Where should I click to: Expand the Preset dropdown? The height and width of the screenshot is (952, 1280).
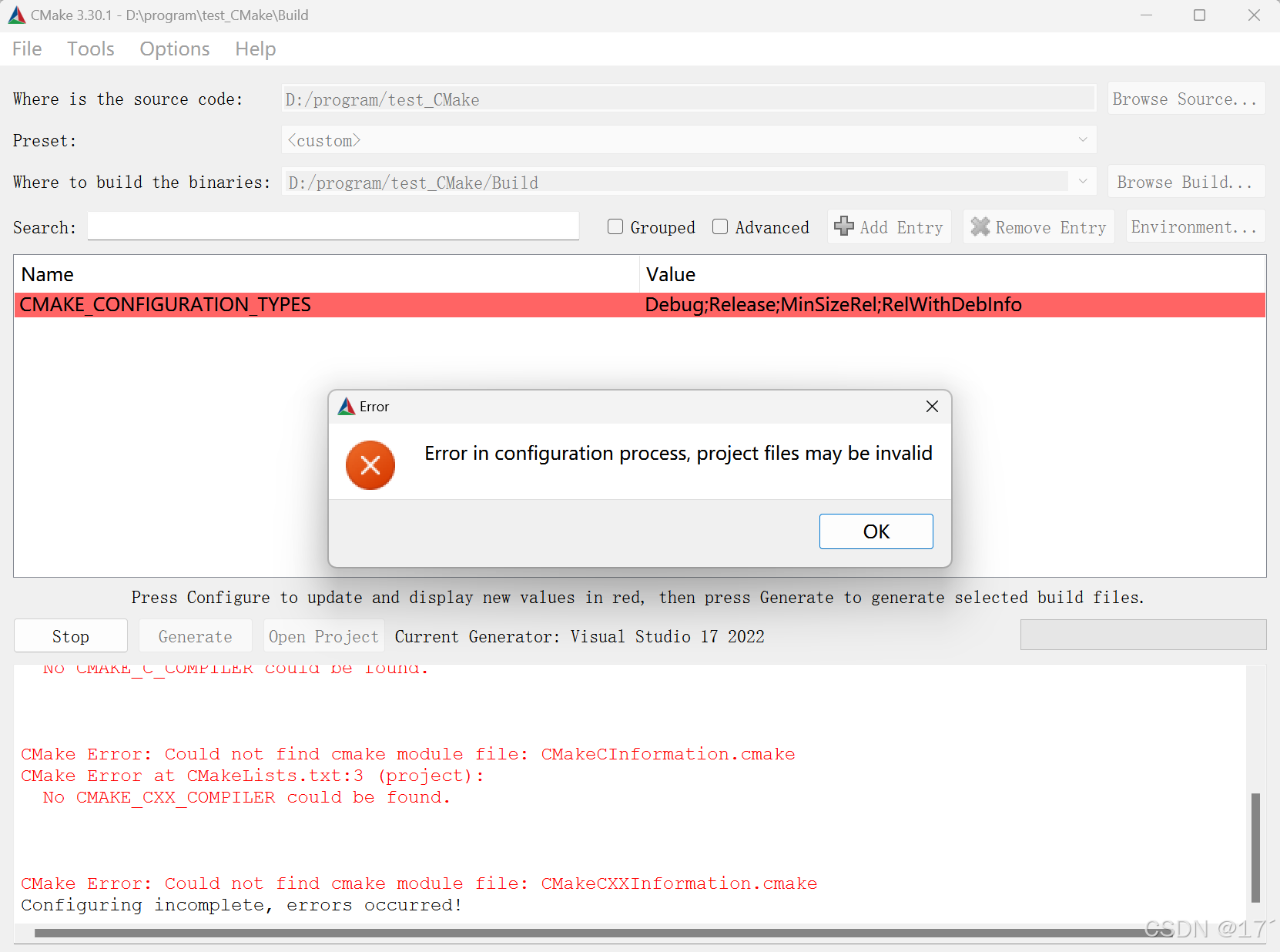(x=1083, y=140)
